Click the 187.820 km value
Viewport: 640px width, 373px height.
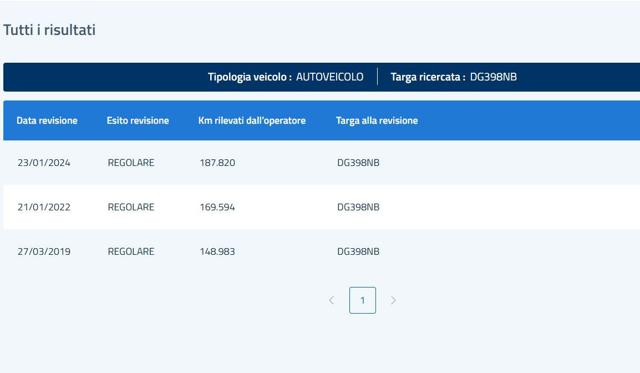[x=217, y=163]
